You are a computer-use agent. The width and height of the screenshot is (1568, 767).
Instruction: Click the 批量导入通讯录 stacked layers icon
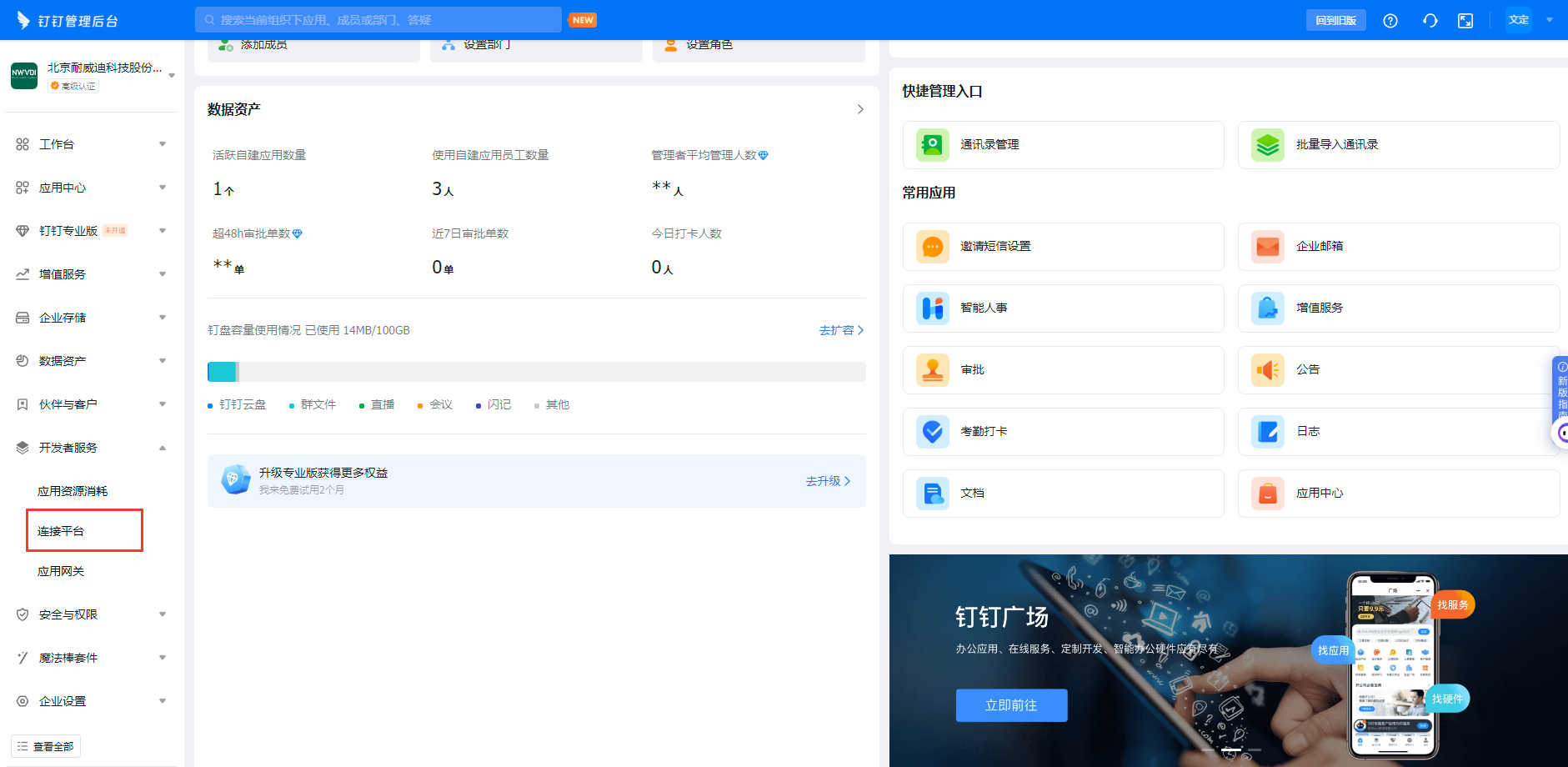(1268, 145)
